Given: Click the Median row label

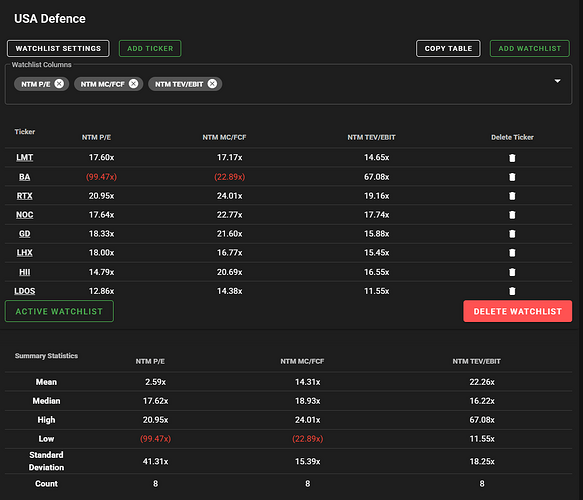Looking at the screenshot, I should pos(46,401).
